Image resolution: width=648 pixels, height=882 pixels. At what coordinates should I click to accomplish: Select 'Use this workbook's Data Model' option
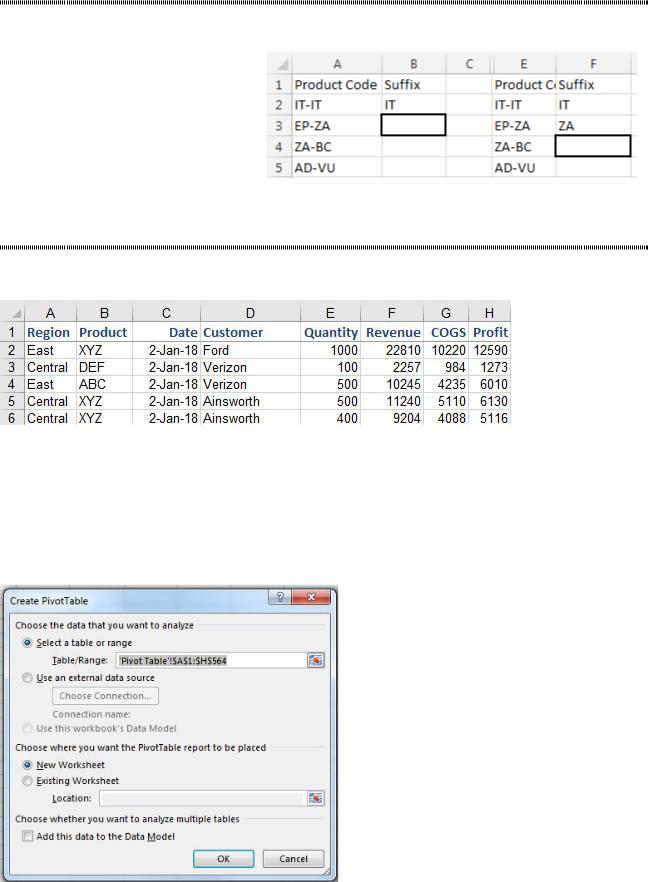[x=28, y=728]
